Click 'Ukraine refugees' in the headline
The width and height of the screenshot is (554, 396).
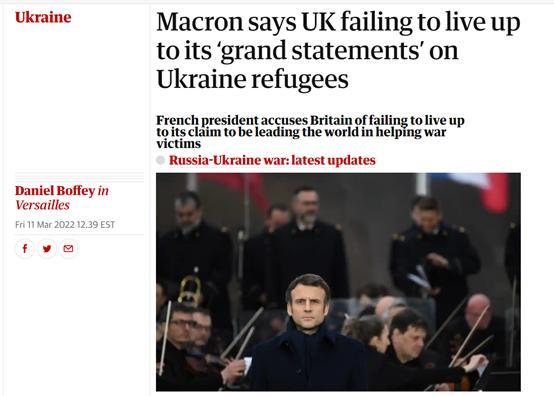tap(252, 79)
